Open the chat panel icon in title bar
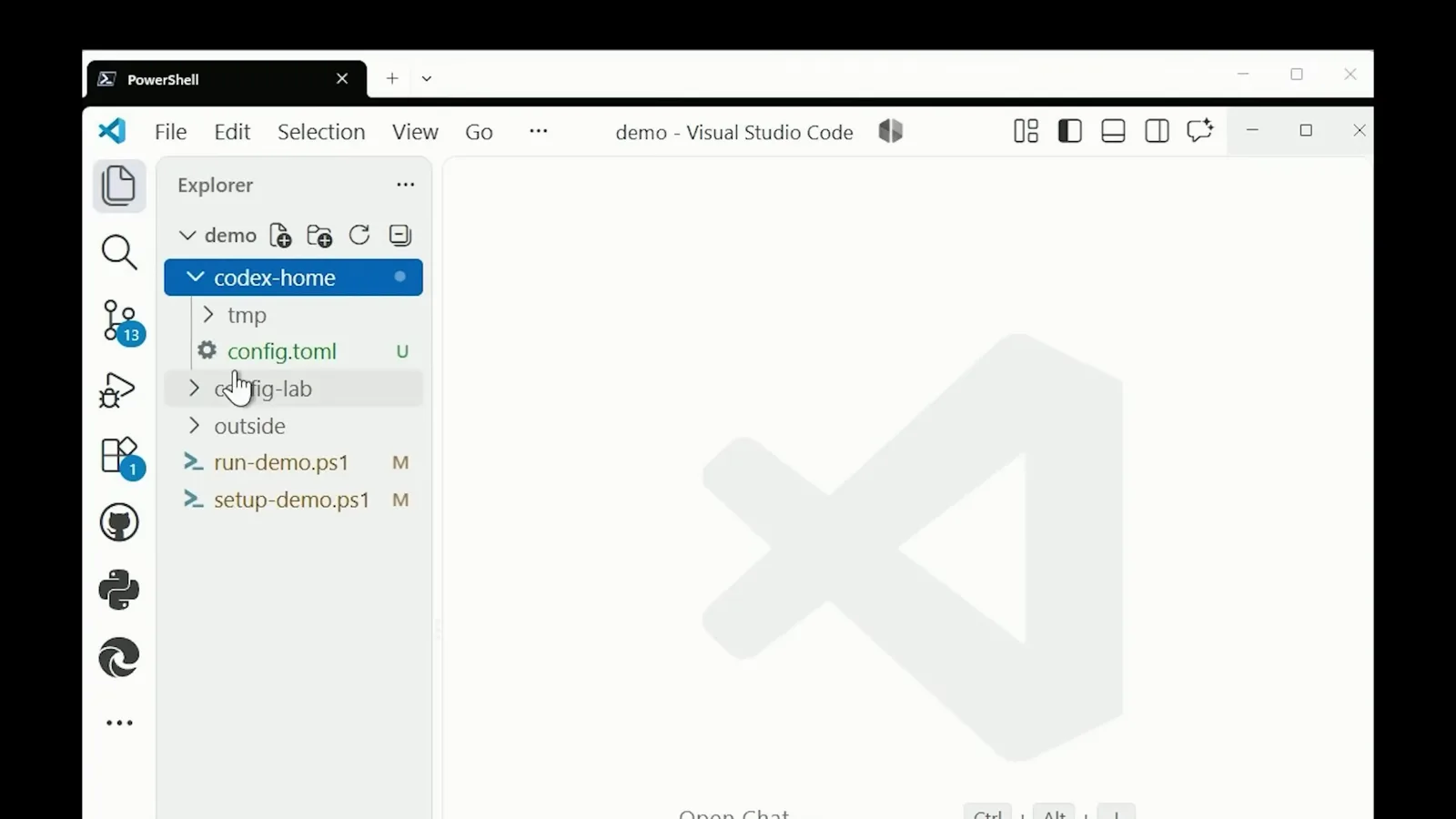 [1200, 132]
